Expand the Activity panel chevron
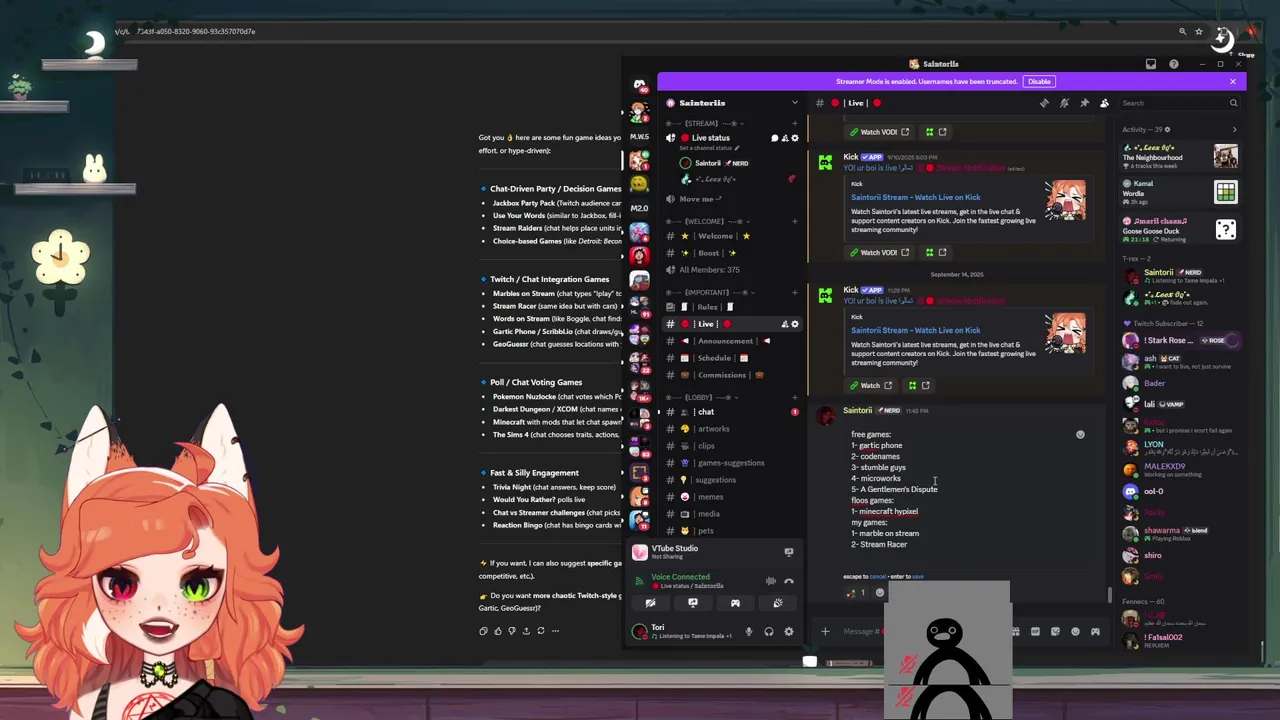This screenshot has width=1280, height=720. [1234, 129]
